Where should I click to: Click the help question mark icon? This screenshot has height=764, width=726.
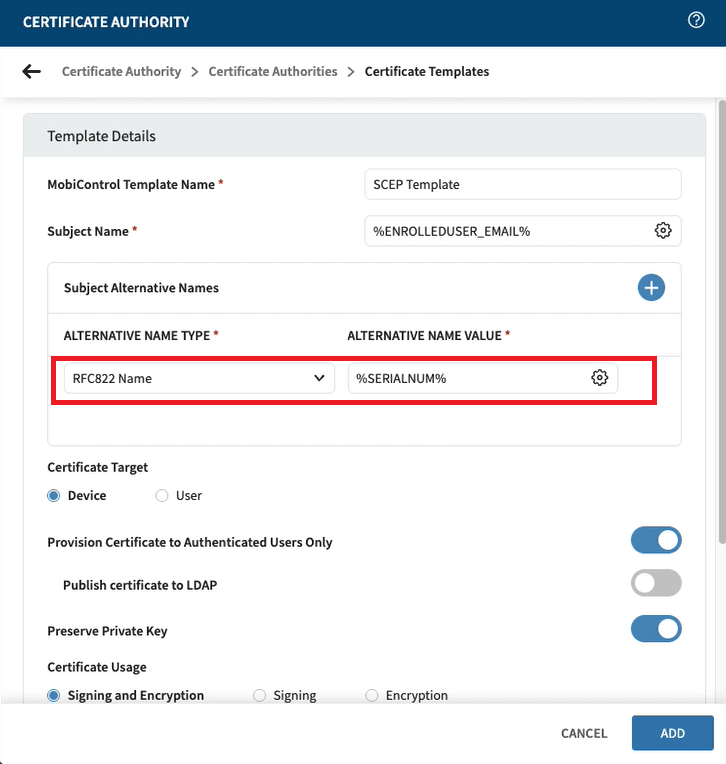pos(697,20)
